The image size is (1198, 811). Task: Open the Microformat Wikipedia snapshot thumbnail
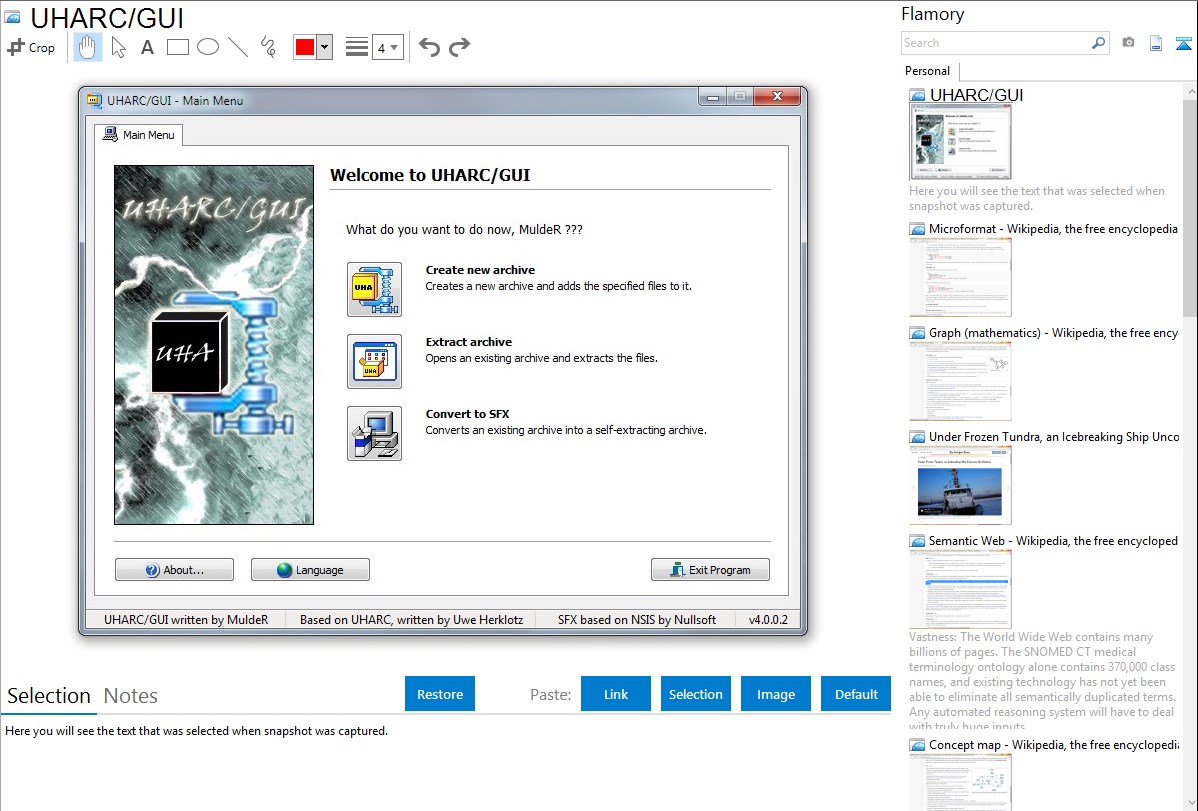pyautogui.click(x=960, y=277)
